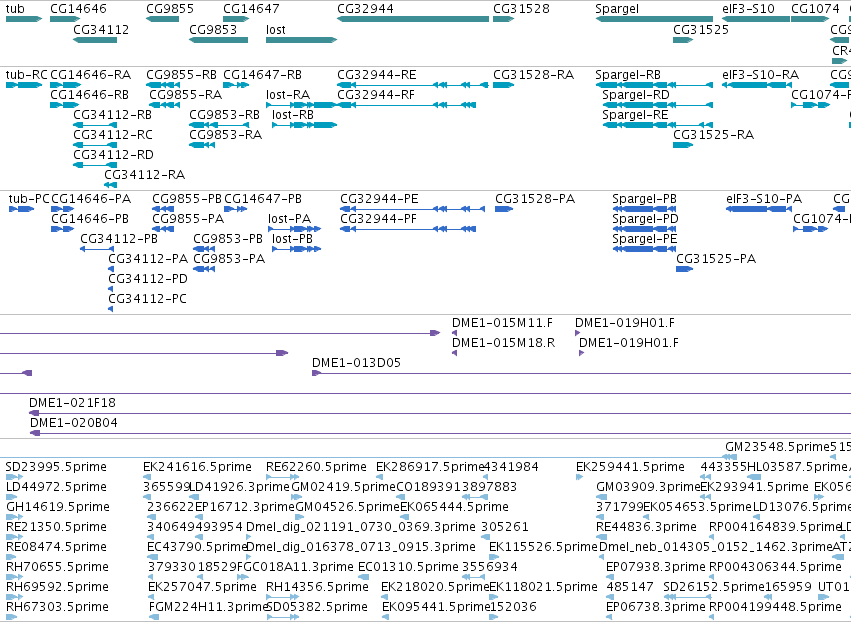Click the CG9855-PA protein label
This screenshot has height=622, width=851.
click(188, 219)
